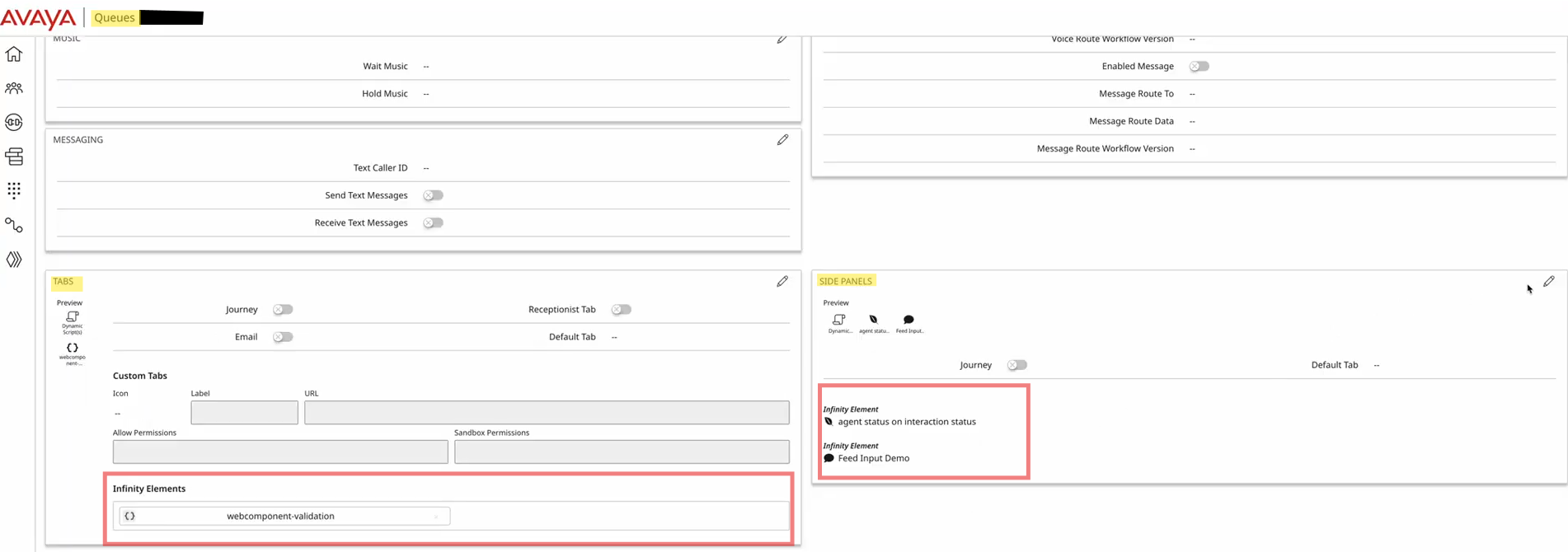This screenshot has height=552, width=1568.
Task: Toggle Journey switch in Side Panels
Action: [1016, 365]
